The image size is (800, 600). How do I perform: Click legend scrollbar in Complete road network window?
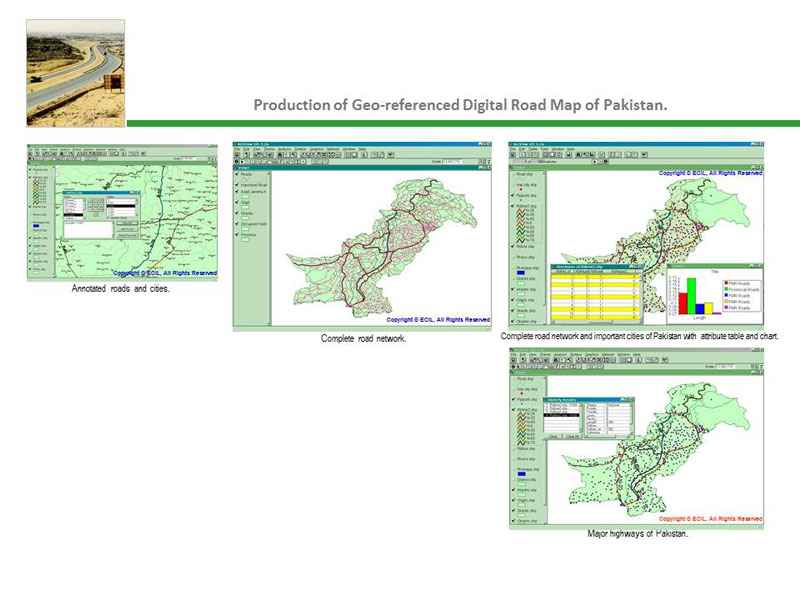pos(269,248)
